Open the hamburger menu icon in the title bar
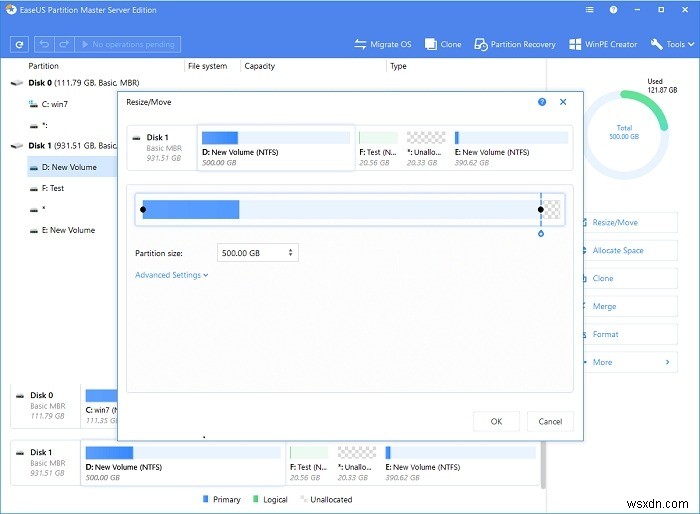This screenshot has height=514, width=700. (x=590, y=9)
